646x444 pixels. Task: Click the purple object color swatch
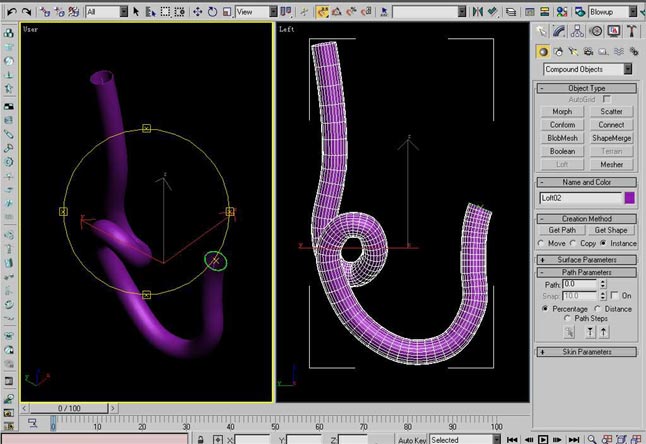630,198
